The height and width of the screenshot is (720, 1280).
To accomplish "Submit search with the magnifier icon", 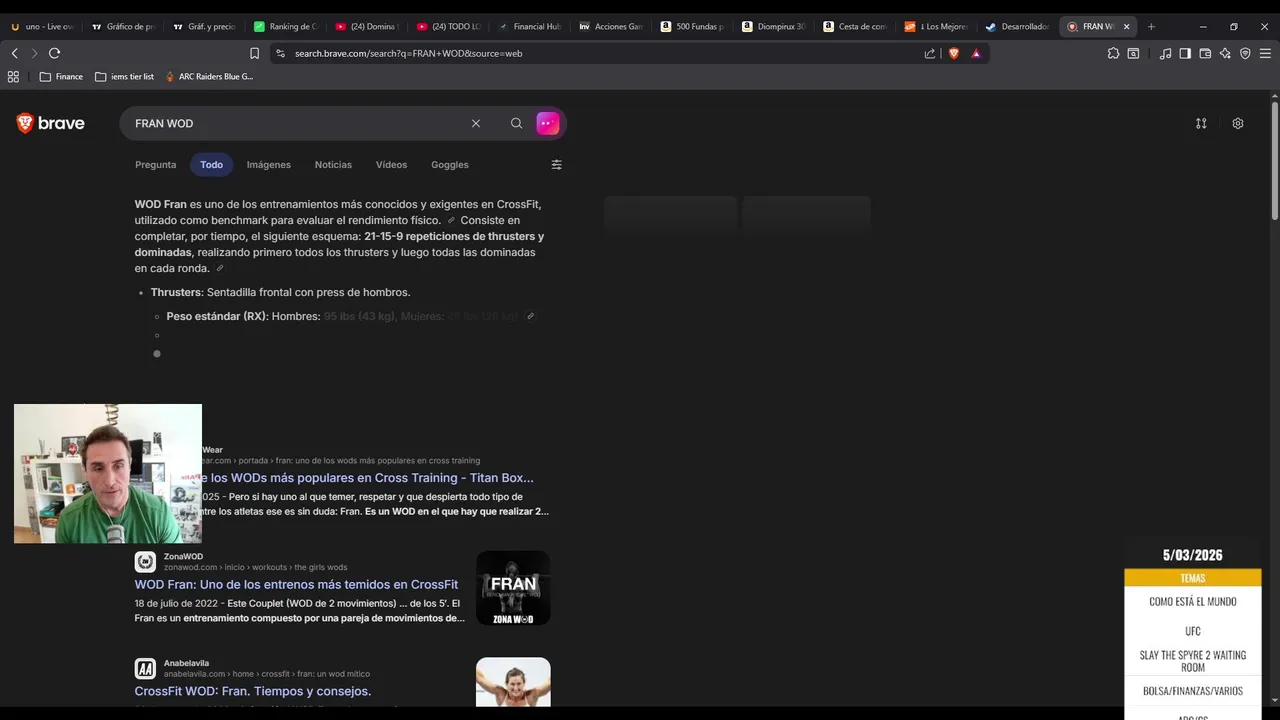I will pos(516,123).
